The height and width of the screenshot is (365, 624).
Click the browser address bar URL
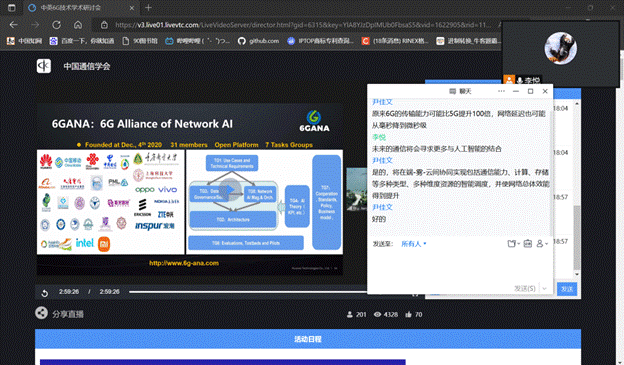(302, 25)
